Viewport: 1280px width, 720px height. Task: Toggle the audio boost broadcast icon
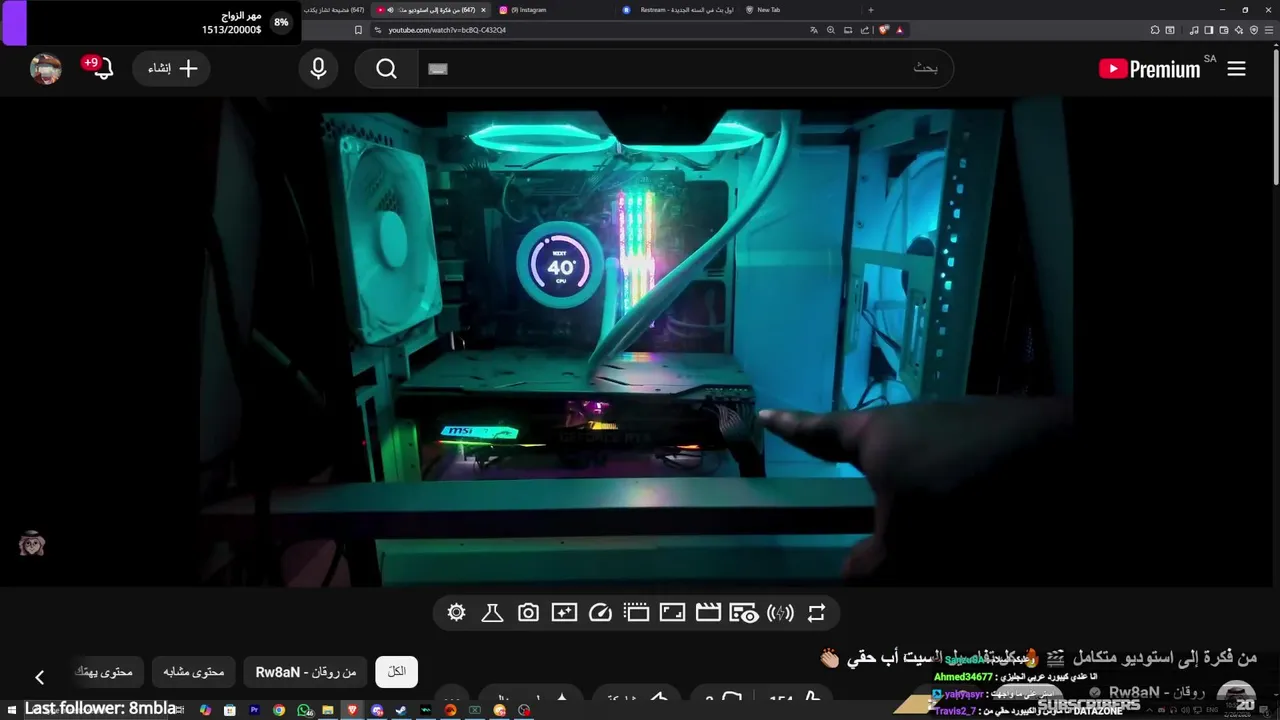point(780,613)
